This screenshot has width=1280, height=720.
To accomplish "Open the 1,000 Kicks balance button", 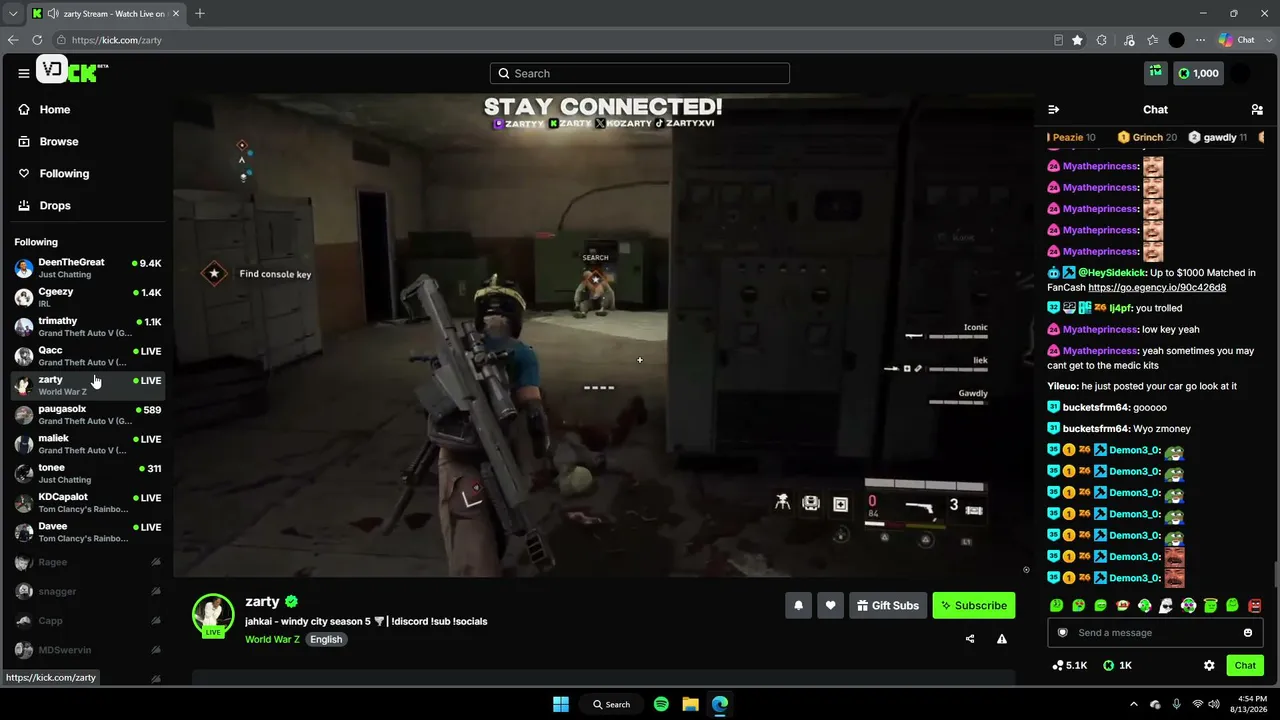I will coord(1198,73).
